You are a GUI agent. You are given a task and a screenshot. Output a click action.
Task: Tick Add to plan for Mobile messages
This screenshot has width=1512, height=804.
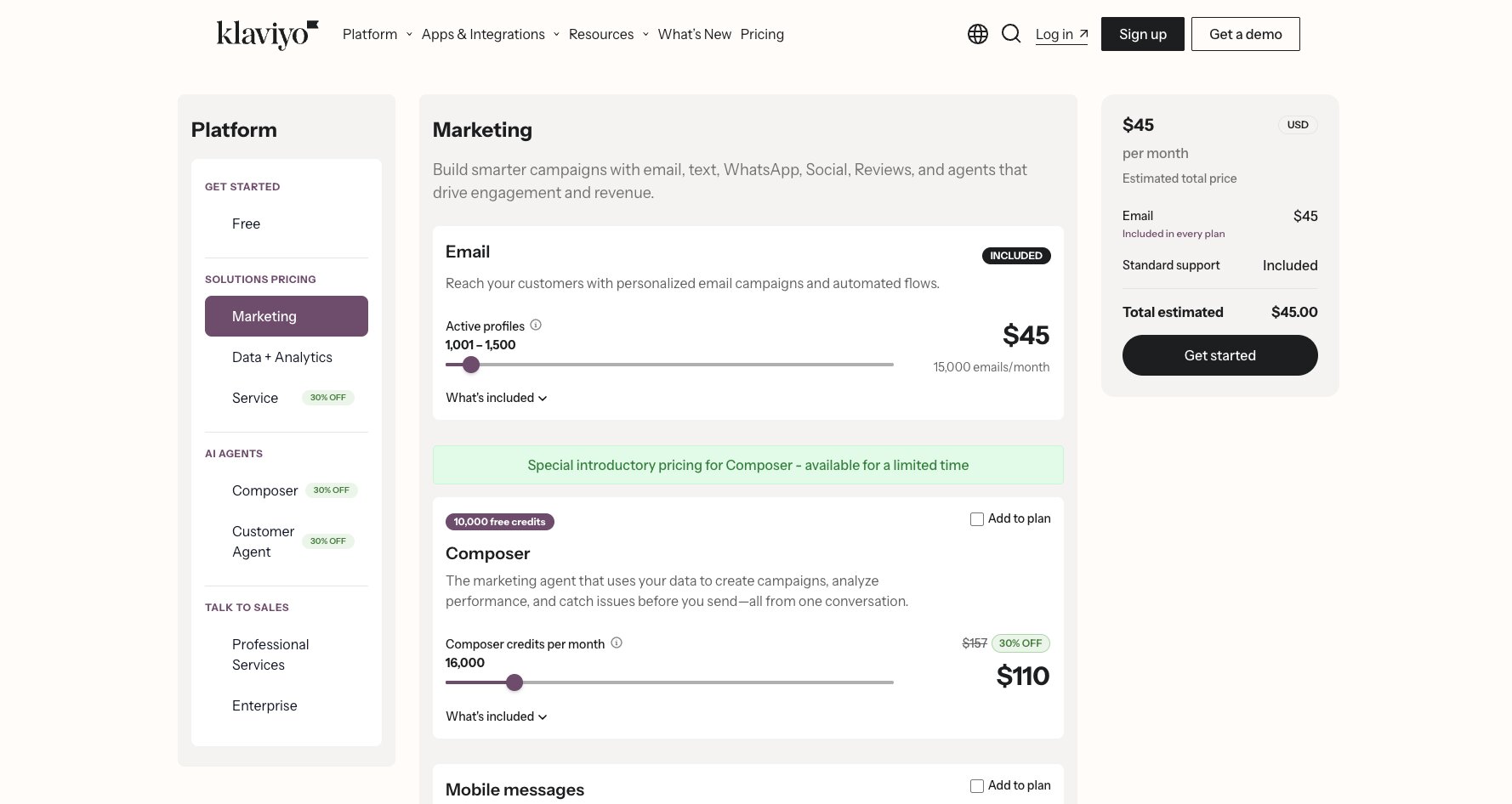(x=977, y=786)
